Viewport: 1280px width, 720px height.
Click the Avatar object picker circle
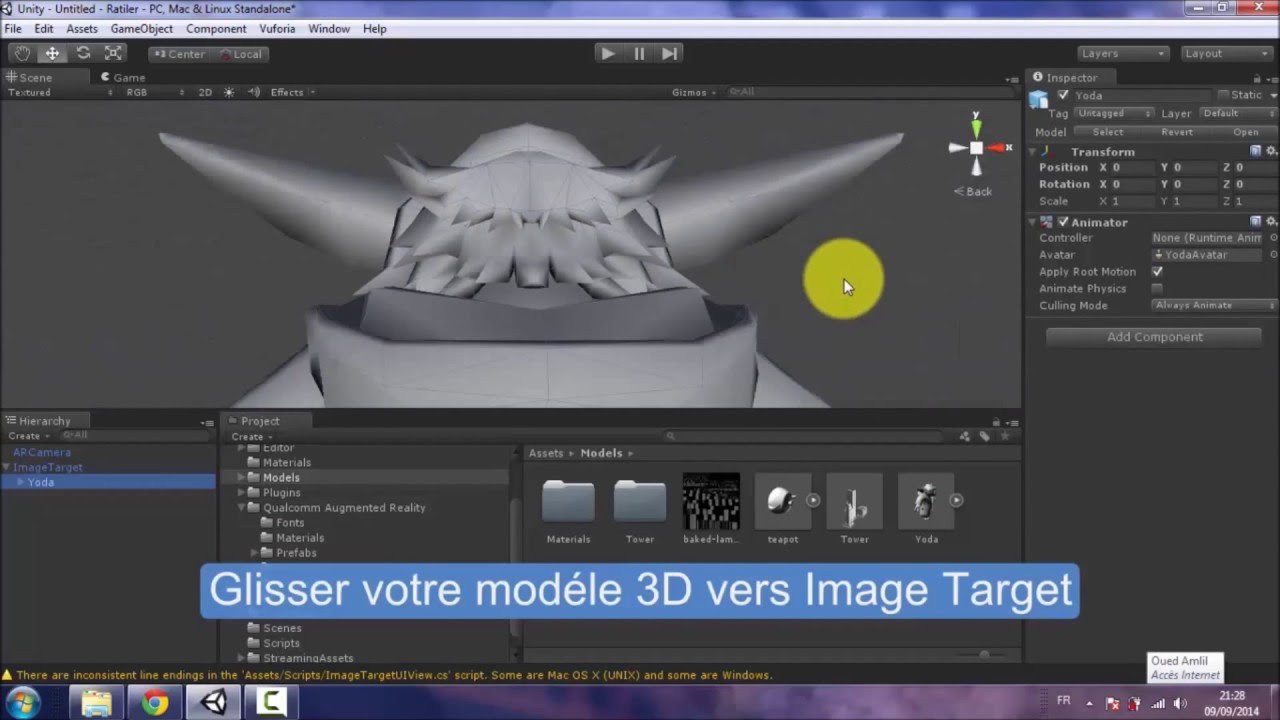pyautogui.click(x=1273, y=255)
